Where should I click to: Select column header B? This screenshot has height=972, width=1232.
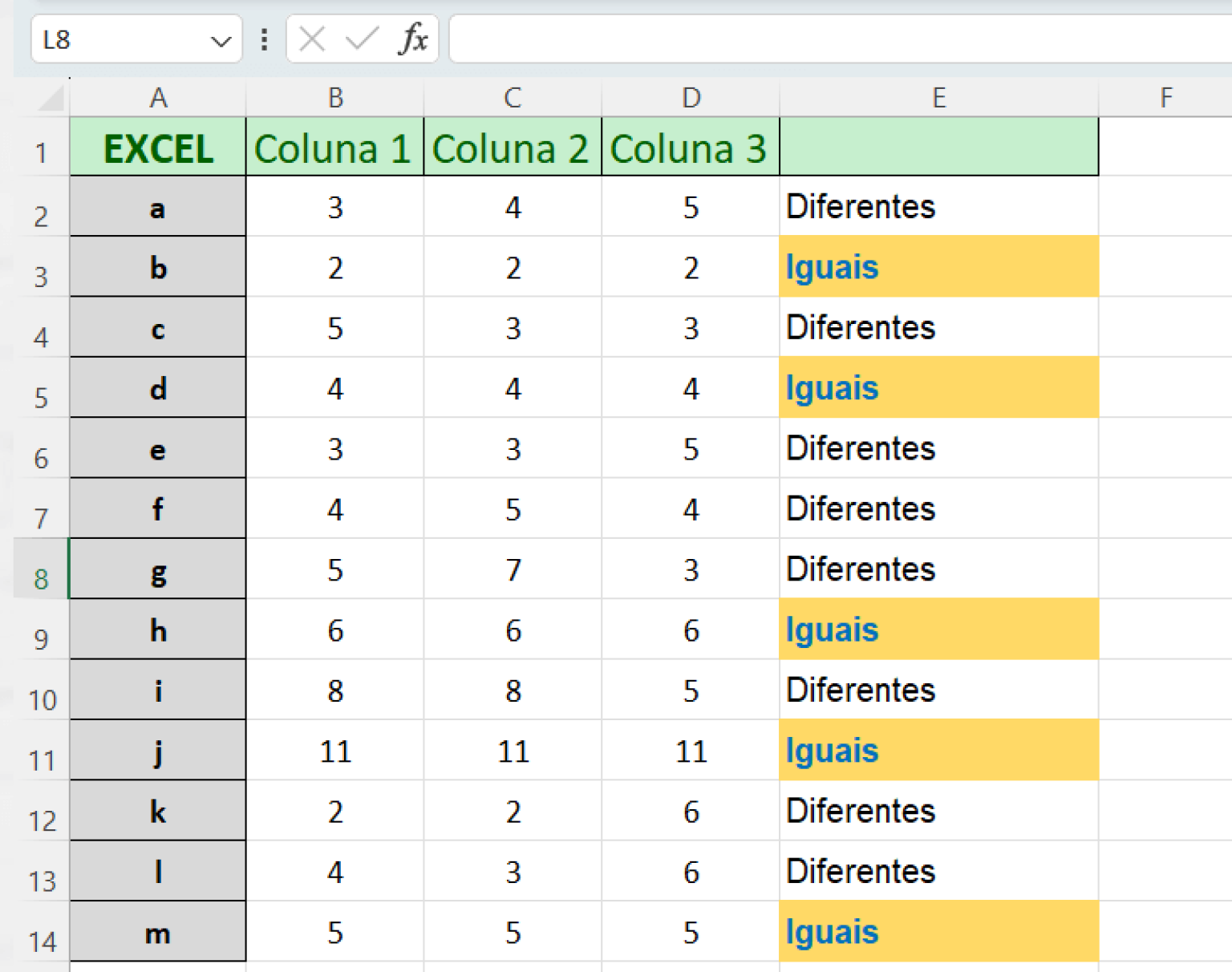coord(334,97)
